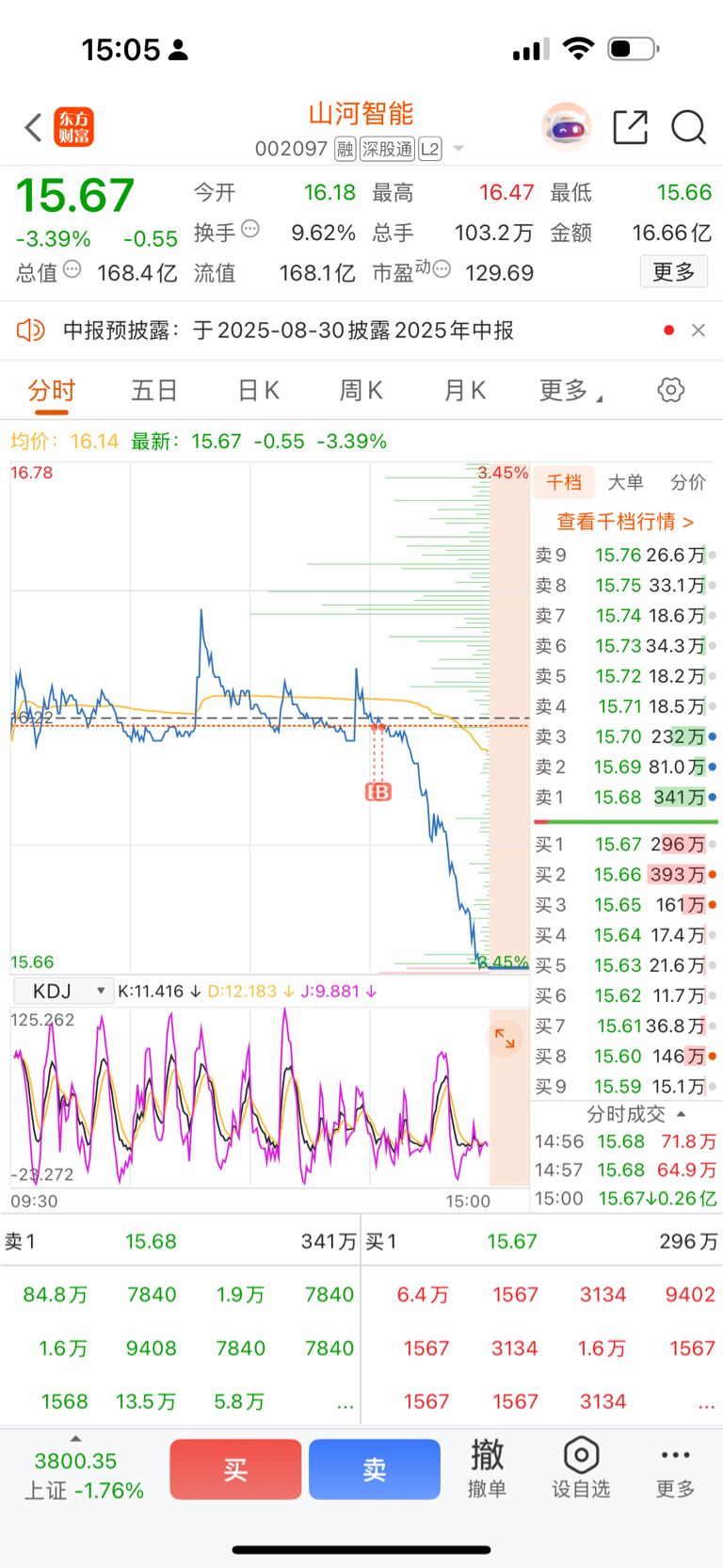Open the AI robot assistant icon
This screenshot has height=1568, width=723.
coord(567,127)
